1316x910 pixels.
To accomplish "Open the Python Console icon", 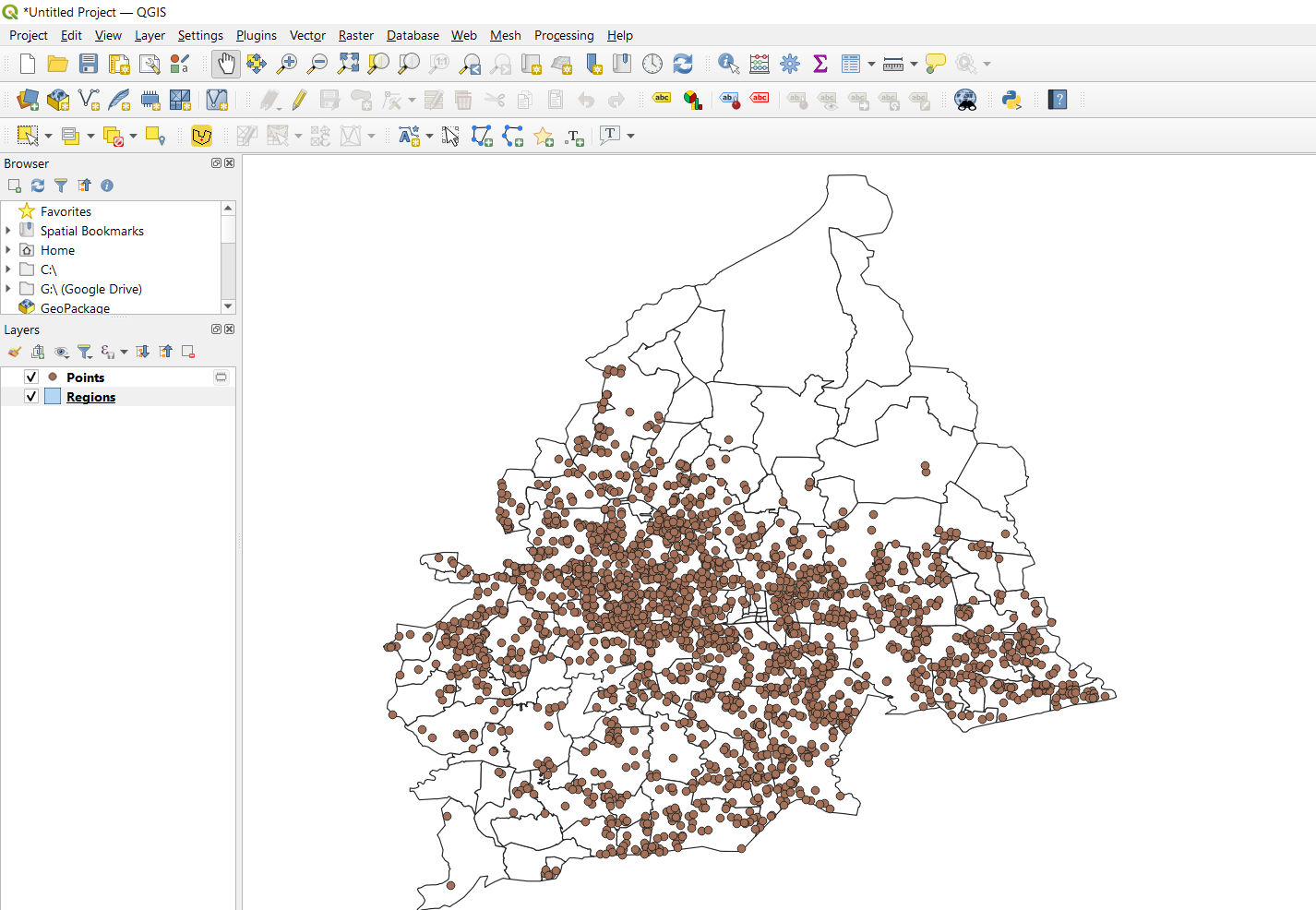I will [x=1011, y=100].
